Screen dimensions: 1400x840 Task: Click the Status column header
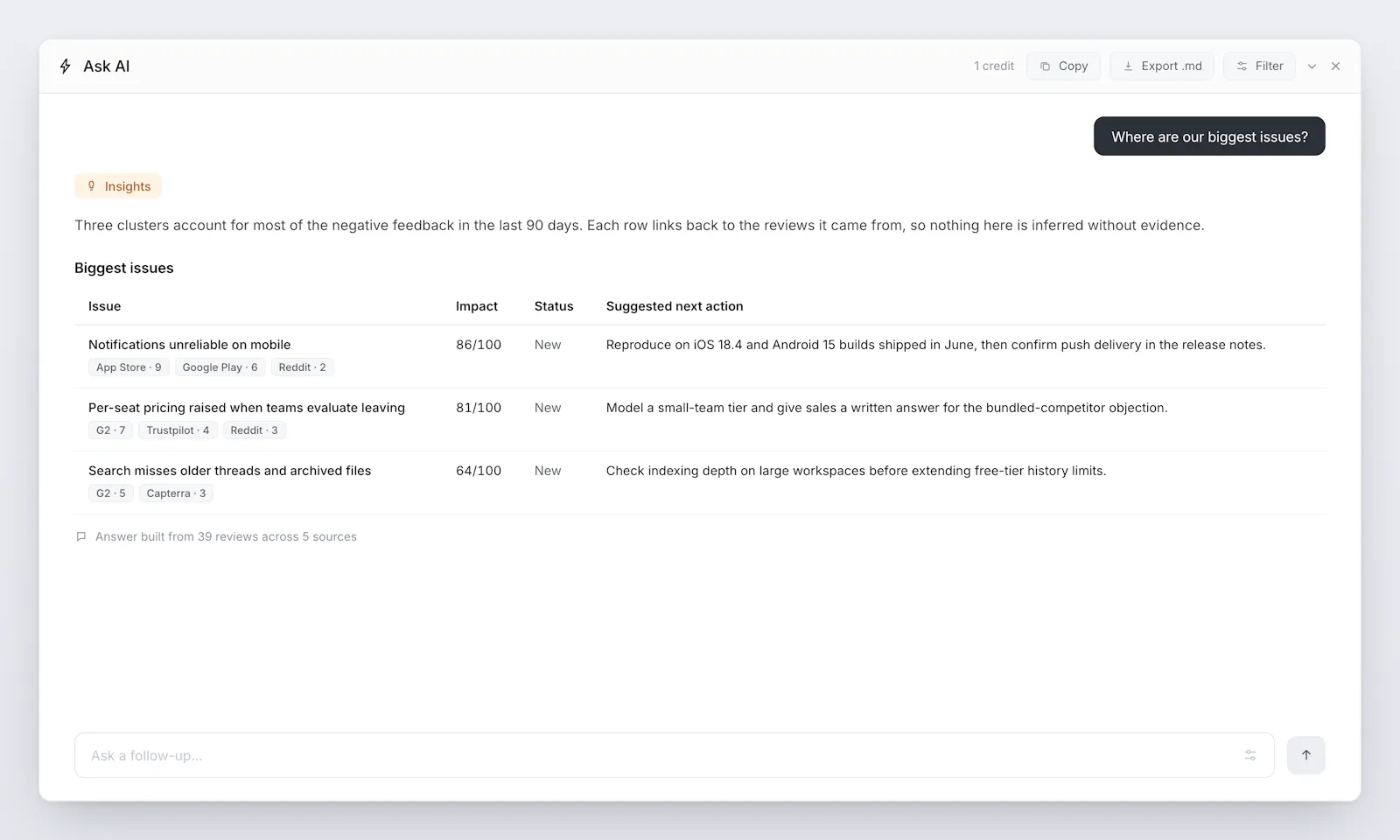coord(554,306)
